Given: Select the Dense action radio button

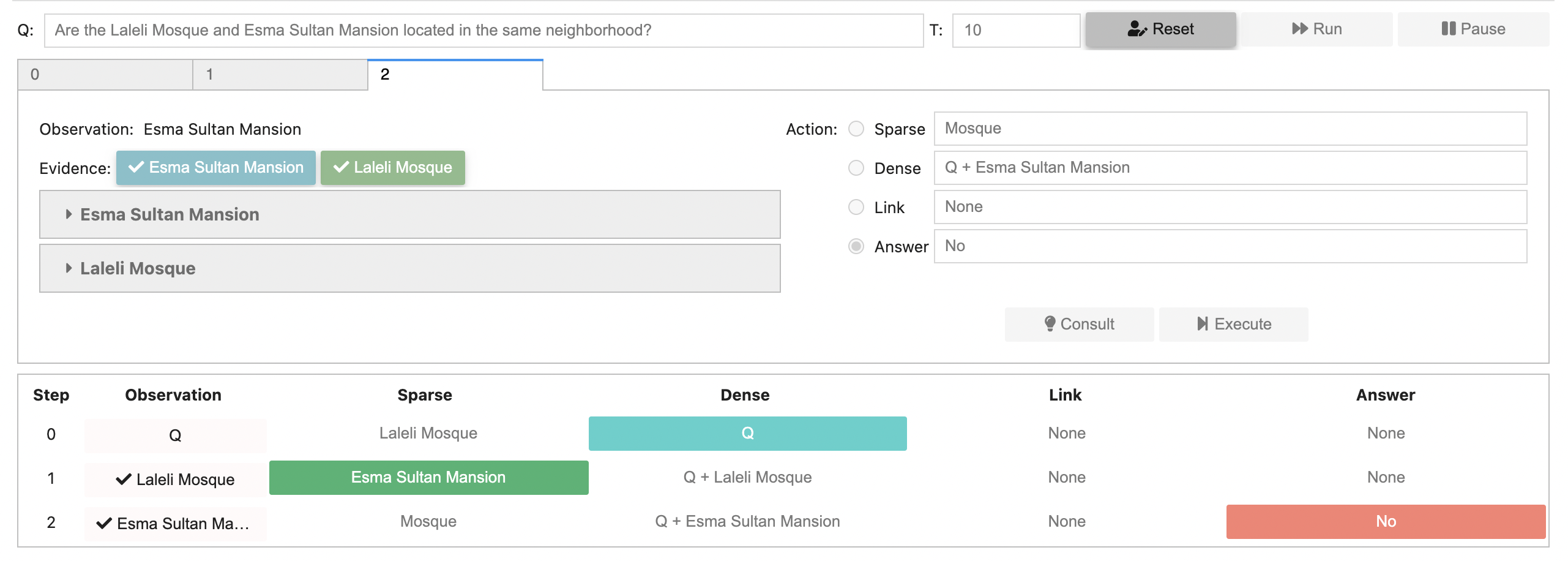Looking at the screenshot, I should click(x=856, y=168).
